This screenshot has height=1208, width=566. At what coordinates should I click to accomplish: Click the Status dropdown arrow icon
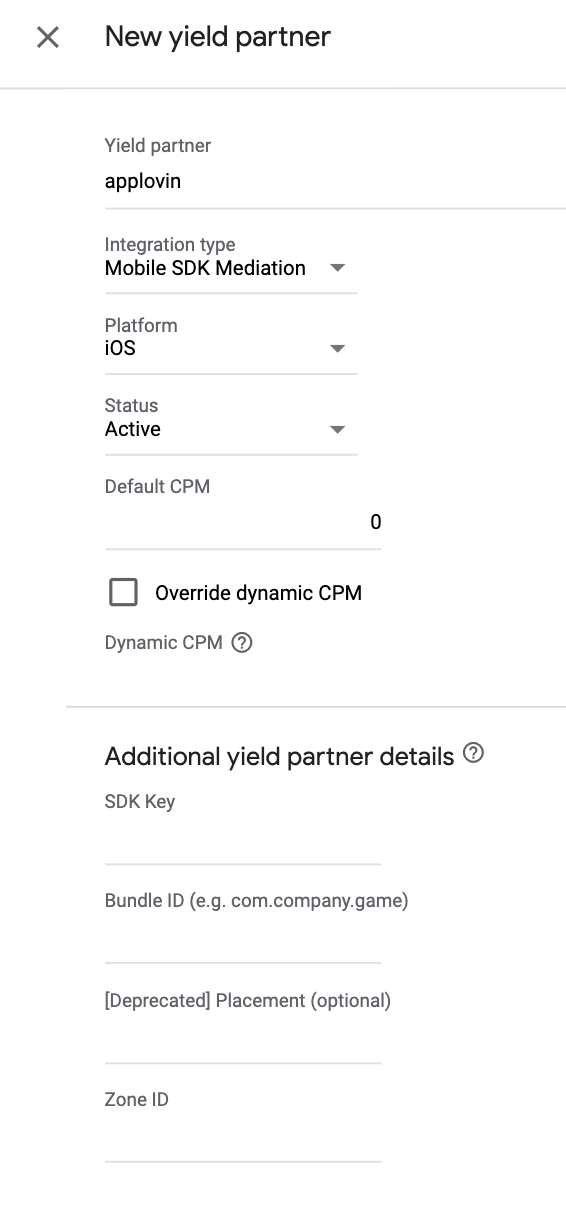click(338, 430)
